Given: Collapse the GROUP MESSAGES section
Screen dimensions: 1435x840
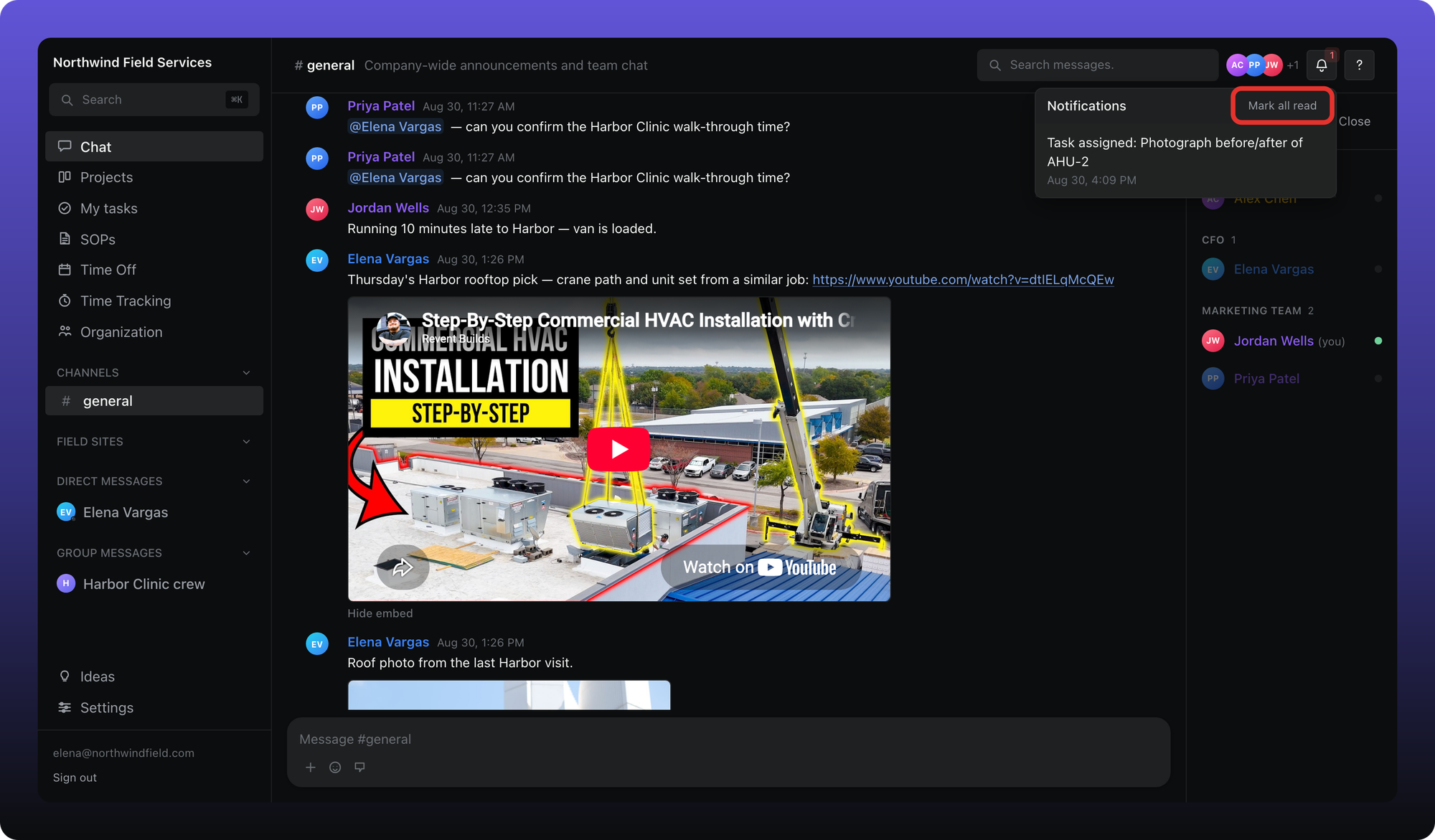Looking at the screenshot, I should point(246,552).
